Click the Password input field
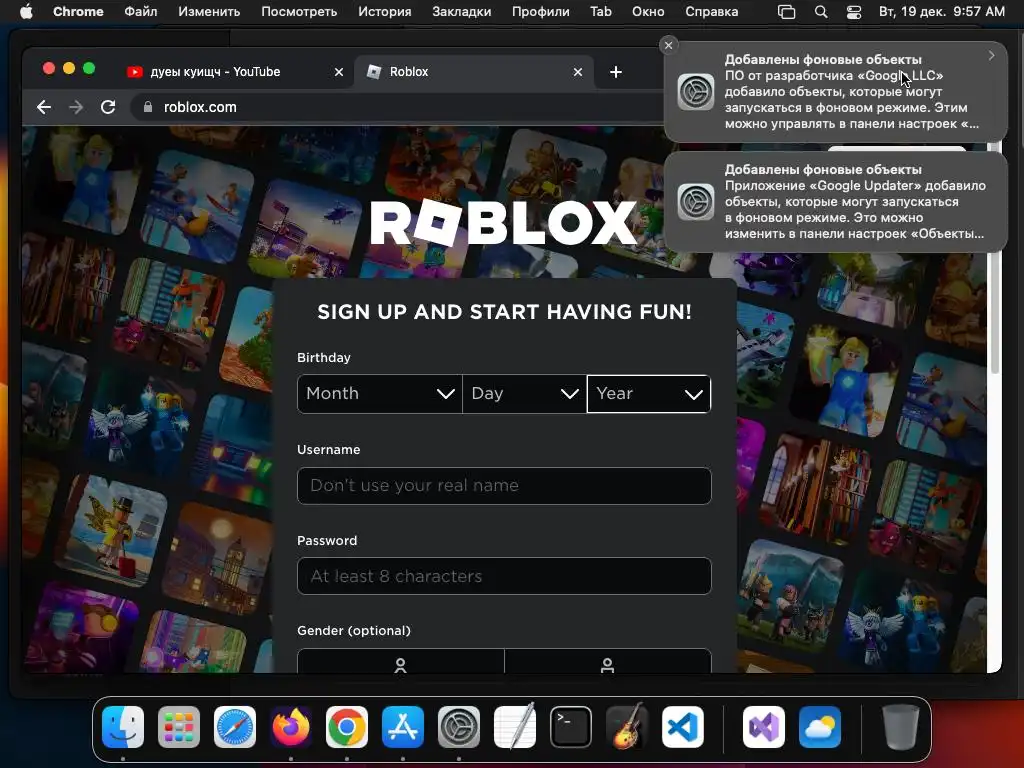Image resolution: width=1024 pixels, height=768 pixels. pyautogui.click(x=504, y=576)
